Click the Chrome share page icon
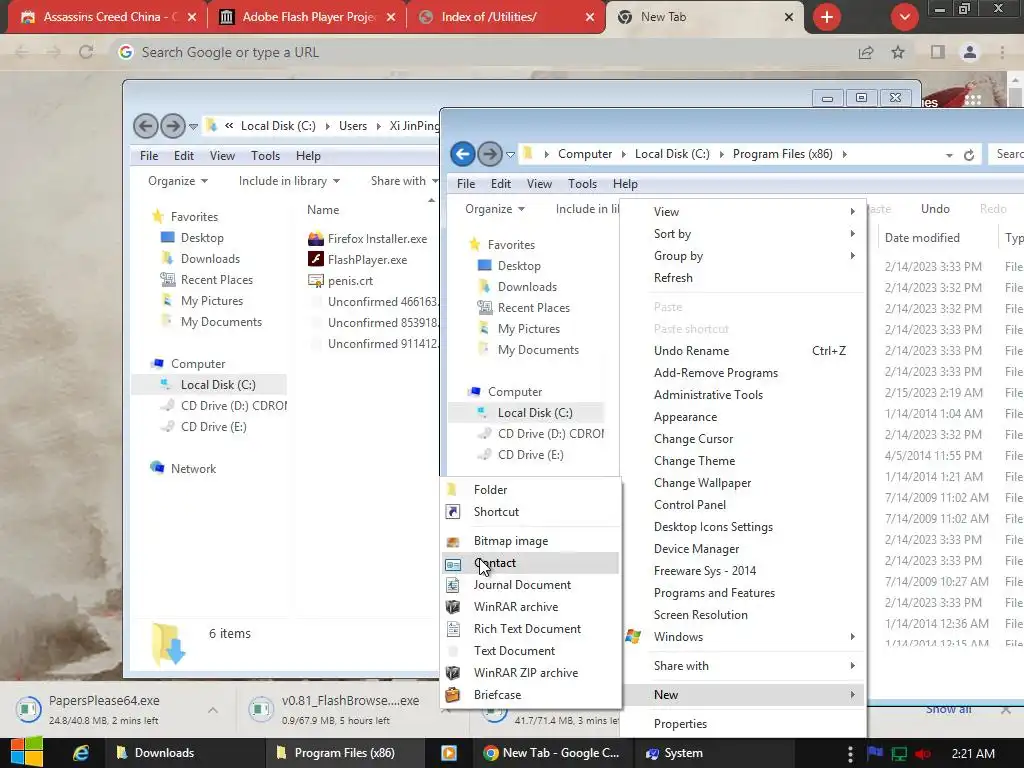Image resolution: width=1024 pixels, height=768 pixels. point(866,52)
